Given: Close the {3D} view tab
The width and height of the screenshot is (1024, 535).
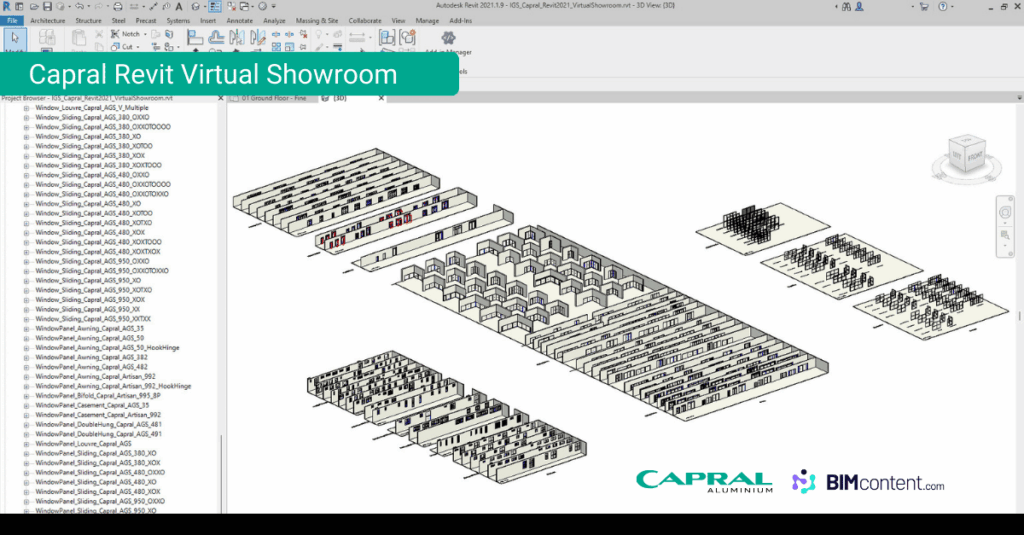Looking at the screenshot, I should point(381,98).
